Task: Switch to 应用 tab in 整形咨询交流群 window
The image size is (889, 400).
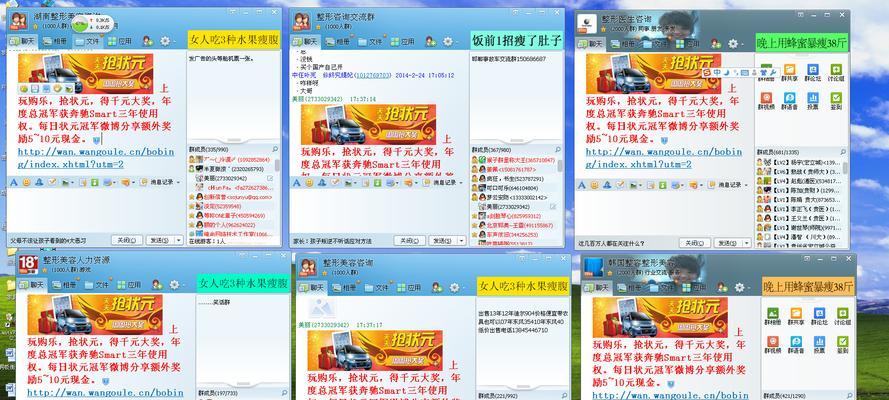Action: click(402, 41)
